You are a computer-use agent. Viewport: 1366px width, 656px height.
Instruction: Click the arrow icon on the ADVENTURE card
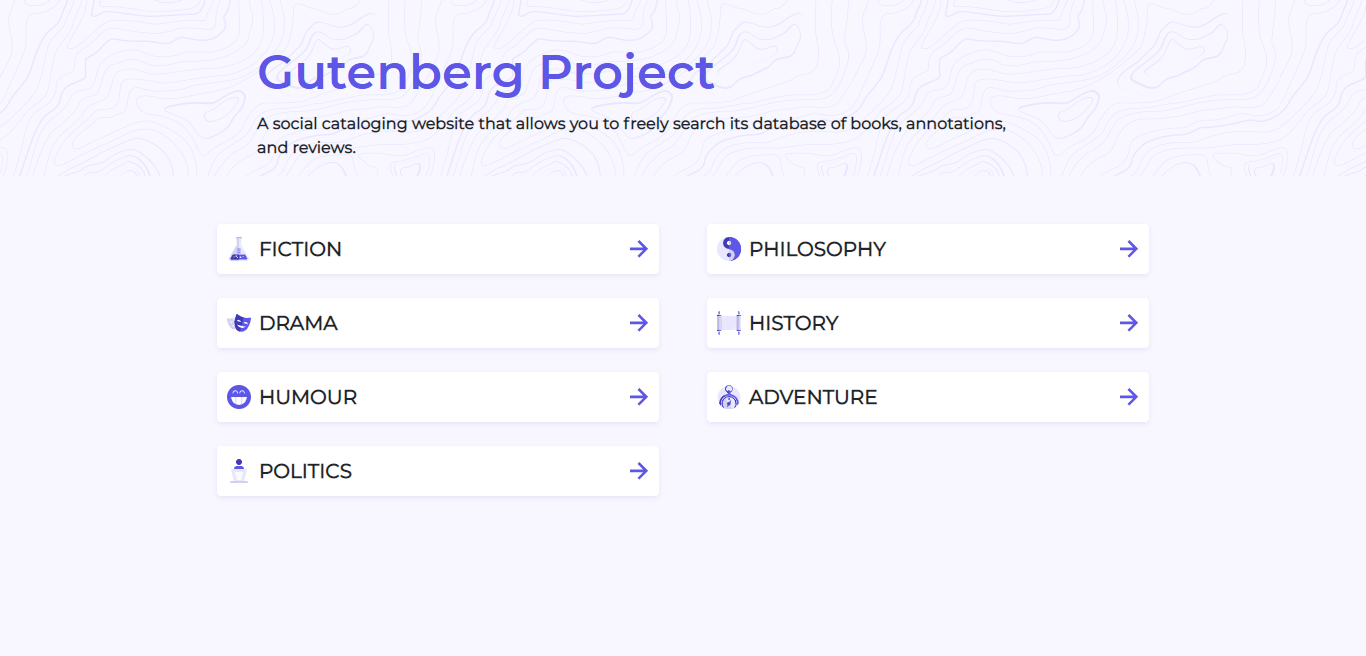point(1128,397)
